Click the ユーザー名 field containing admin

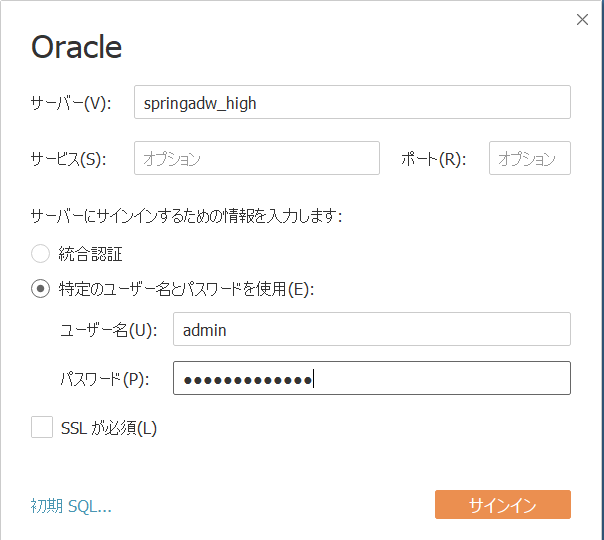372,329
